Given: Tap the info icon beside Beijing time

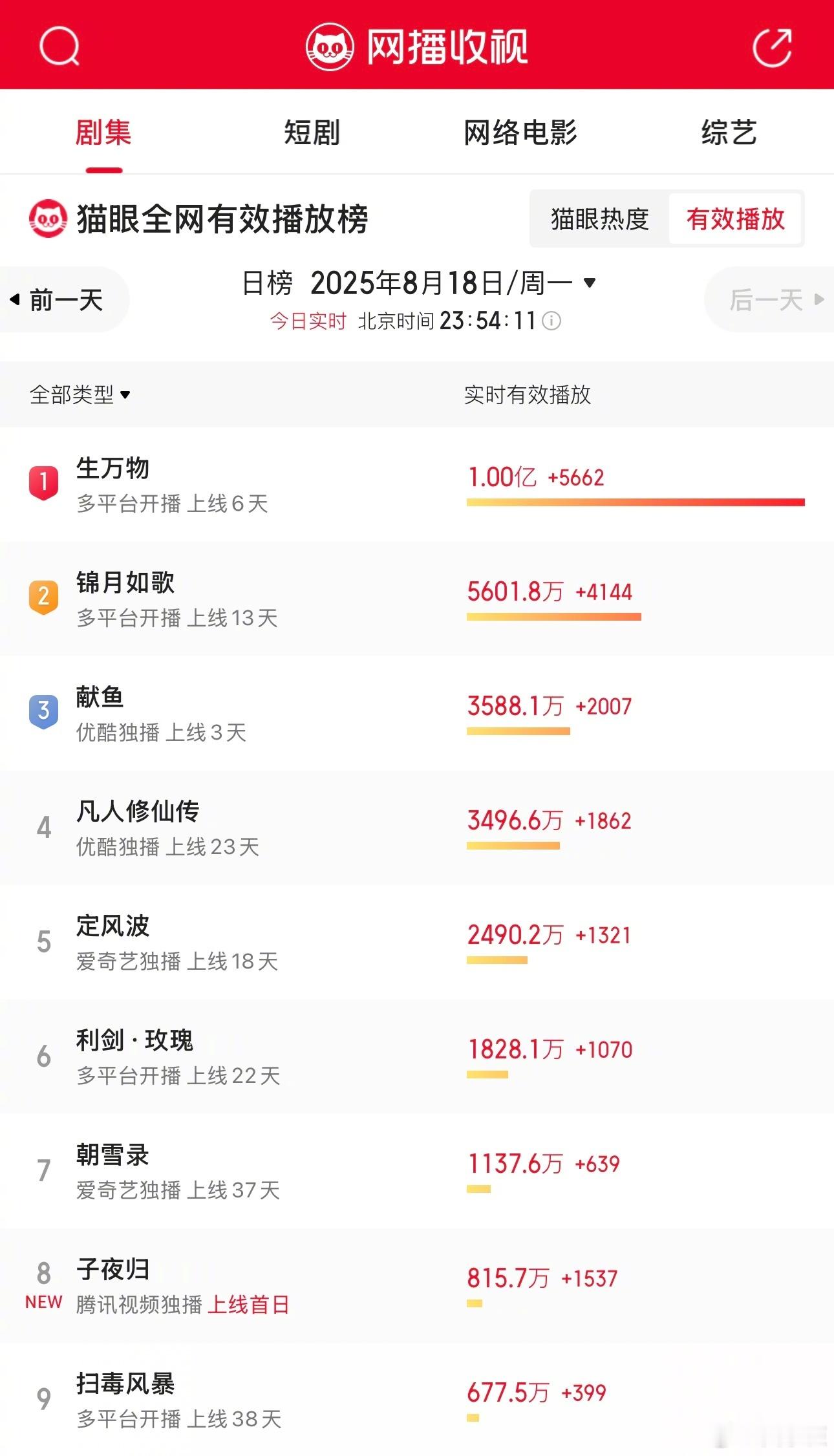Looking at the screenshot, I should pyautogui.click(x=551, y=321).
